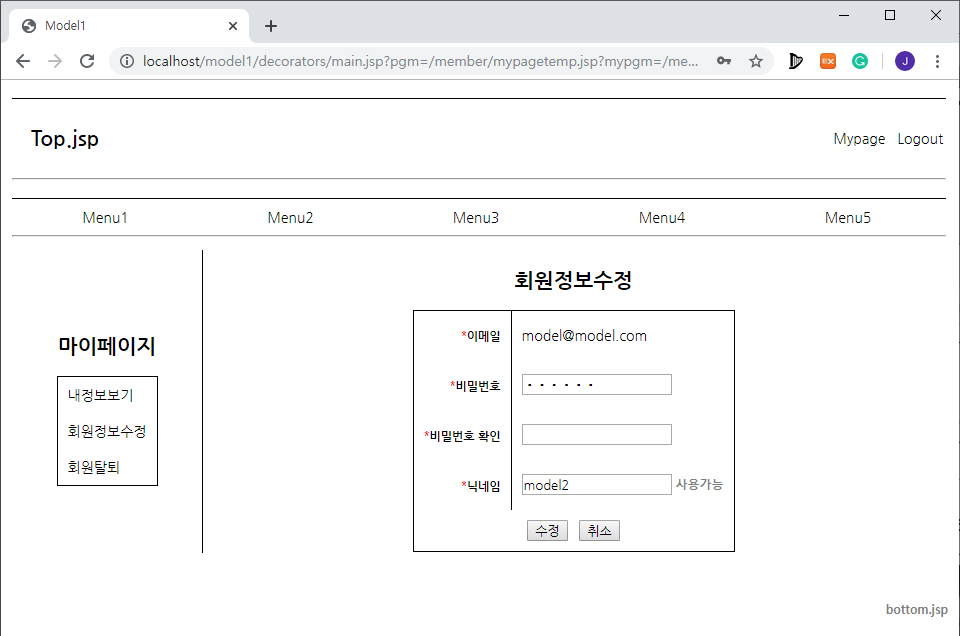960x636 pixels.
Task: Reload the current page
Action: (87, 61)
